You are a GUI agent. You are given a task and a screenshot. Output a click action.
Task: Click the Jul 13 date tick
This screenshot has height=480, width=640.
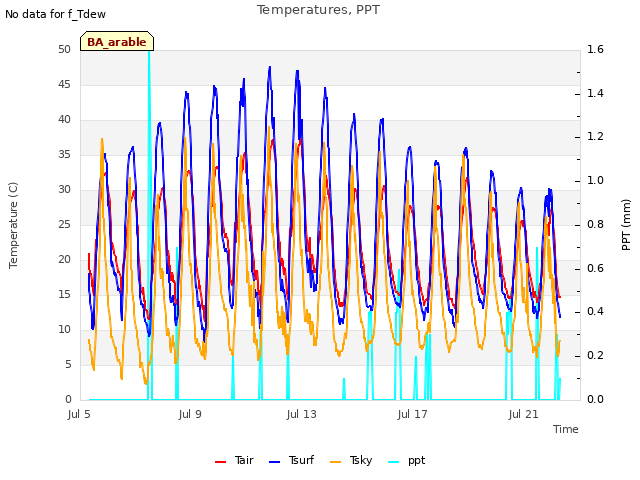point(301,414)
